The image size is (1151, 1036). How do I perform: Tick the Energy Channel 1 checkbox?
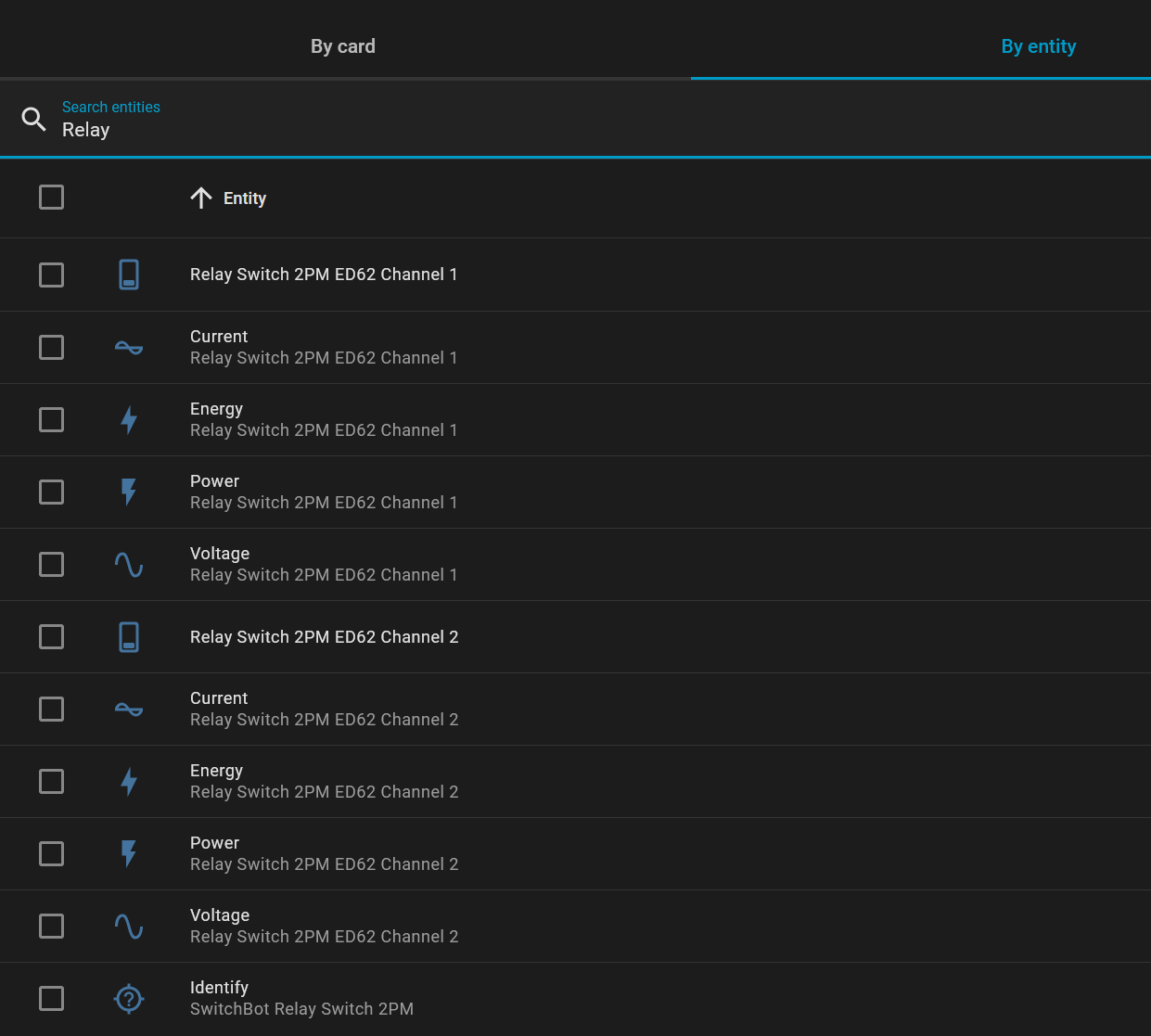52,420
